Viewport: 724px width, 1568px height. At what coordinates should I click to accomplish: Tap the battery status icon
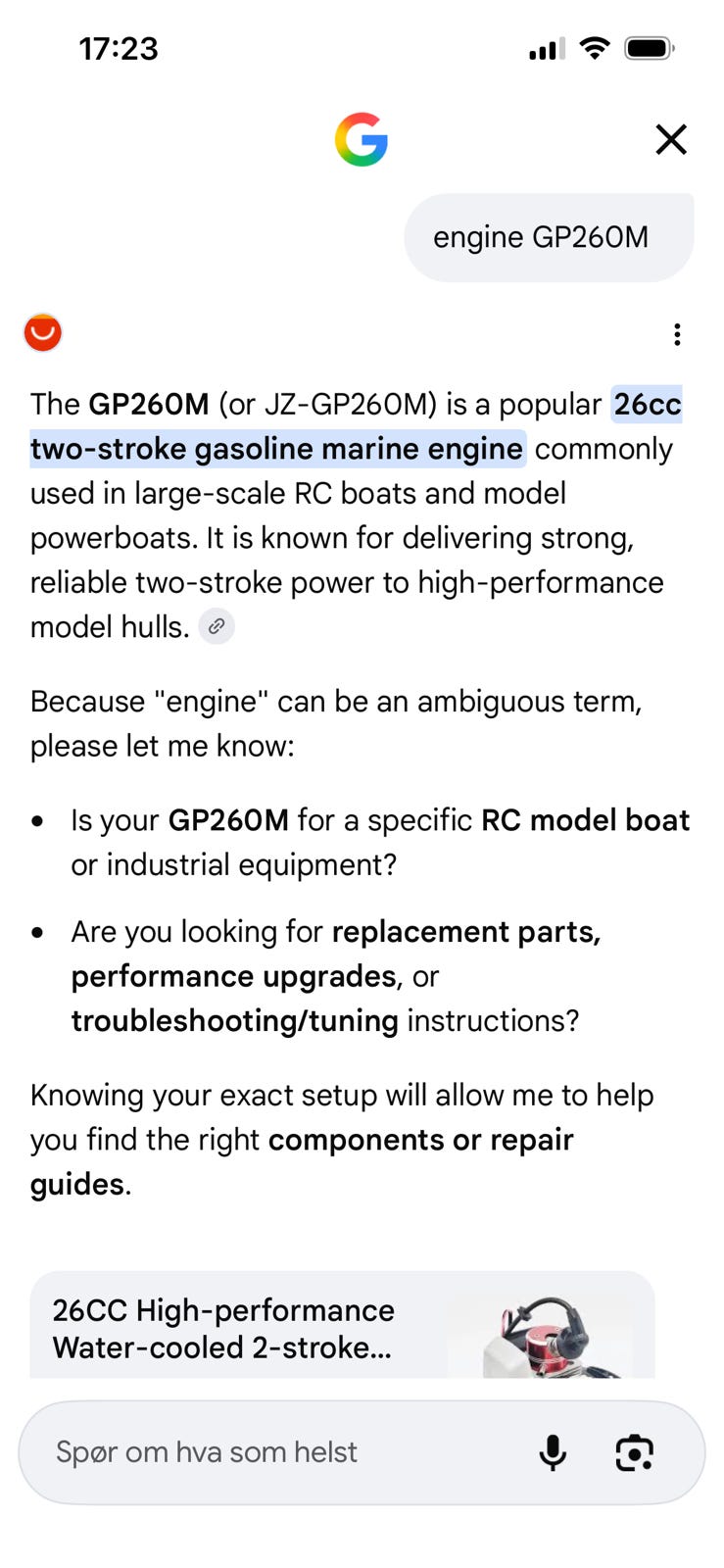tap(649, 48)
